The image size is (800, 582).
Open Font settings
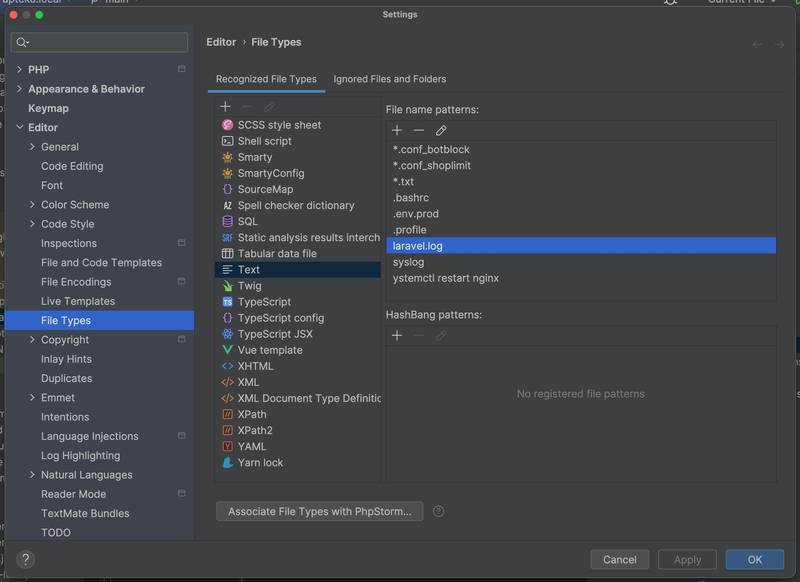[52, 186]
